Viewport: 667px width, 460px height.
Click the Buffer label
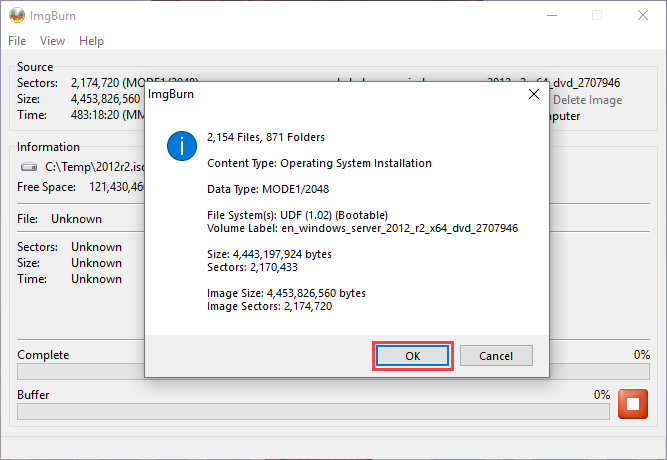point(33,395)
